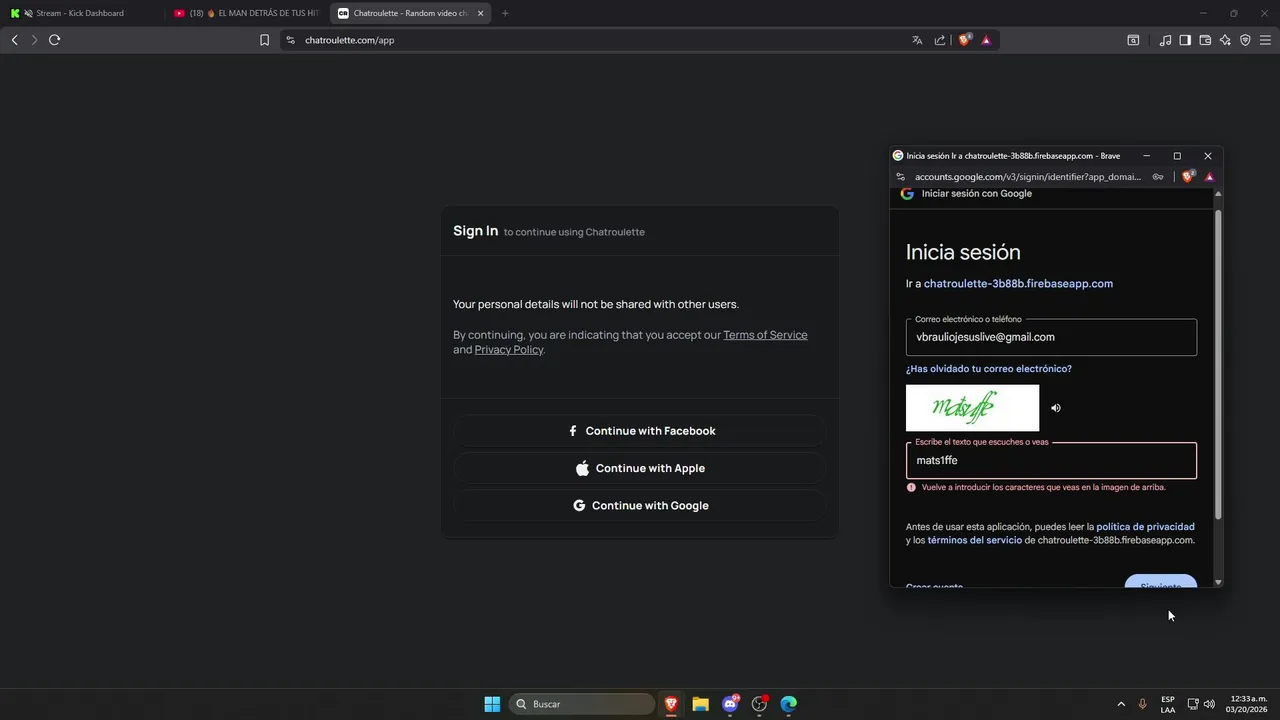Open Discord from the taskbar

(x=730, y=704)
